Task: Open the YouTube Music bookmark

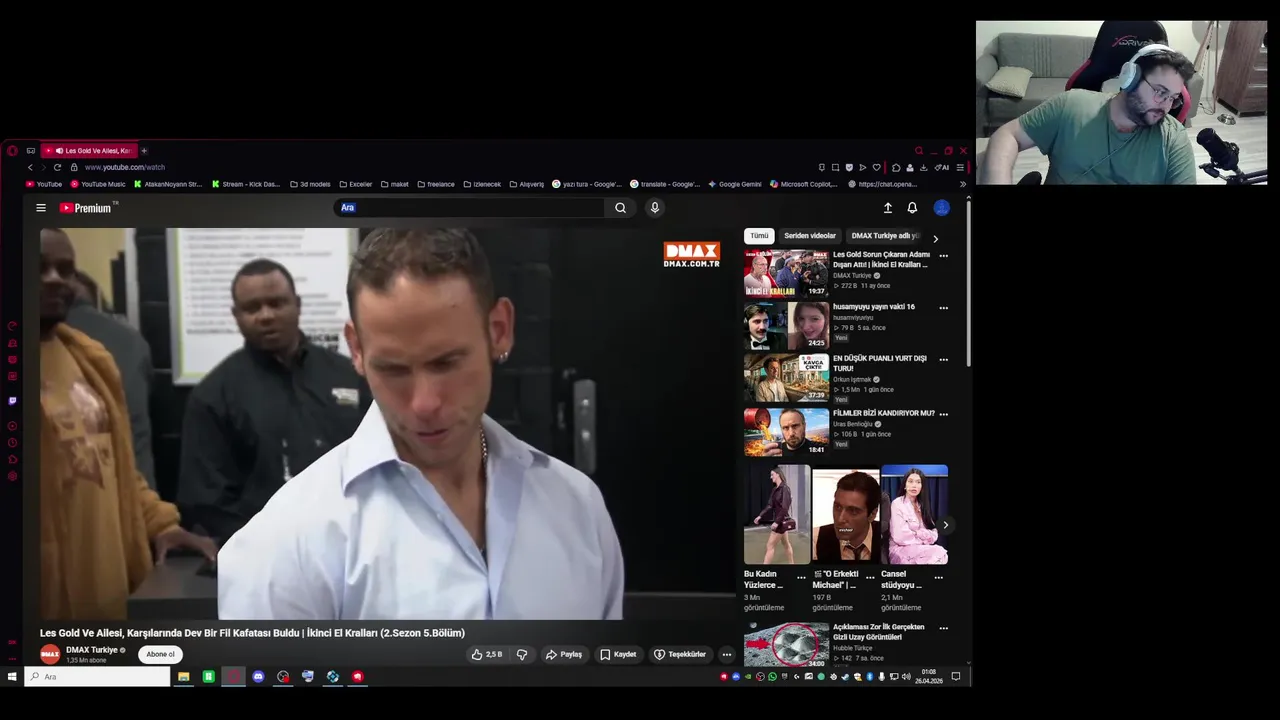Action: (x=97, y=184)
